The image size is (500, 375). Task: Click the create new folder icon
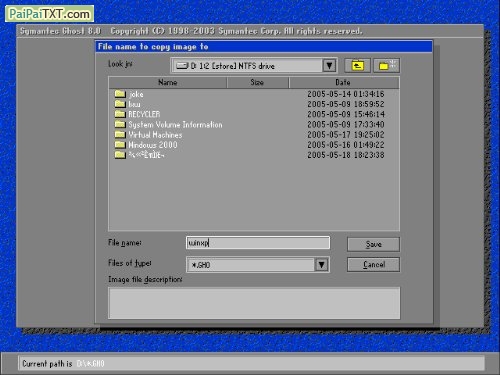[x=386, y=65]
